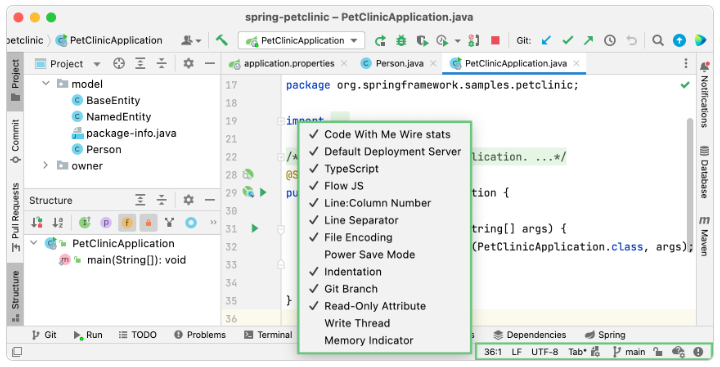Select opened file target icon in Project
The height and width of the screenshot is (367, 720).
pos(119,63)
